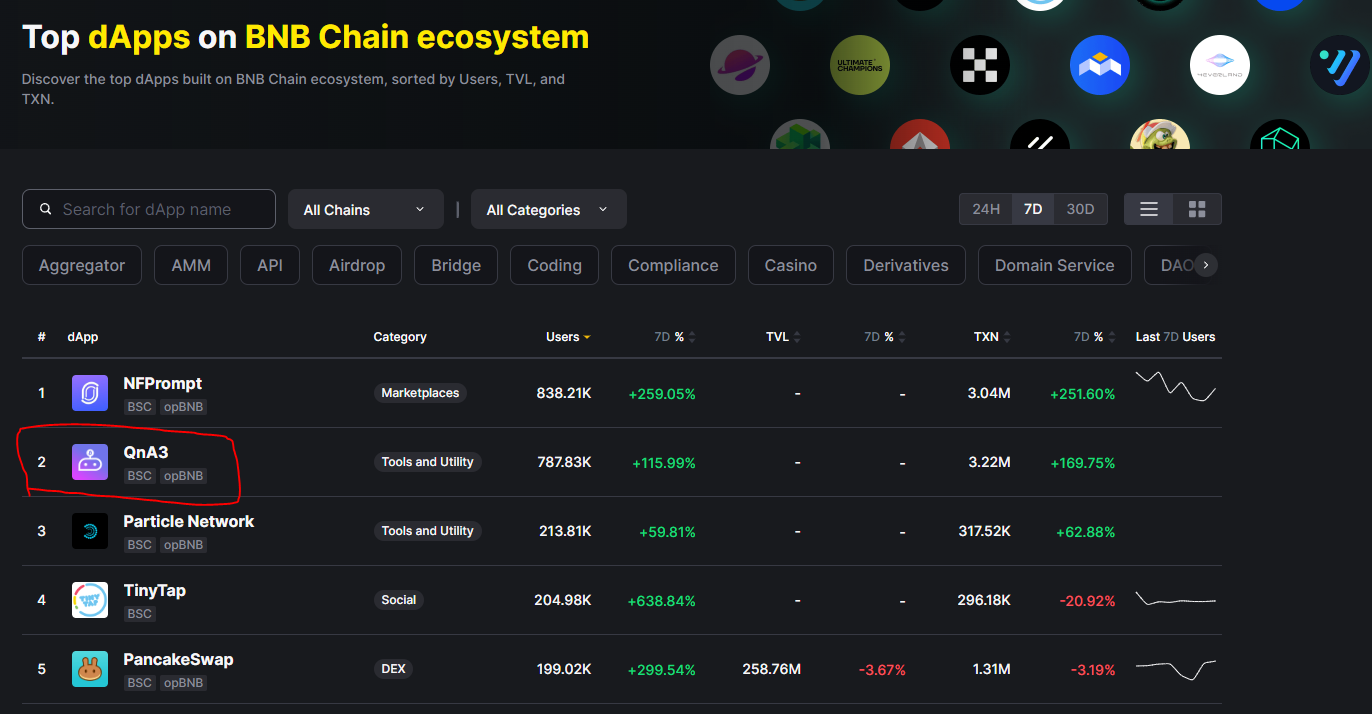Screen dimensions: 1372x714
Task: Open the All Categories dropdown
Action: pos(549,209)
